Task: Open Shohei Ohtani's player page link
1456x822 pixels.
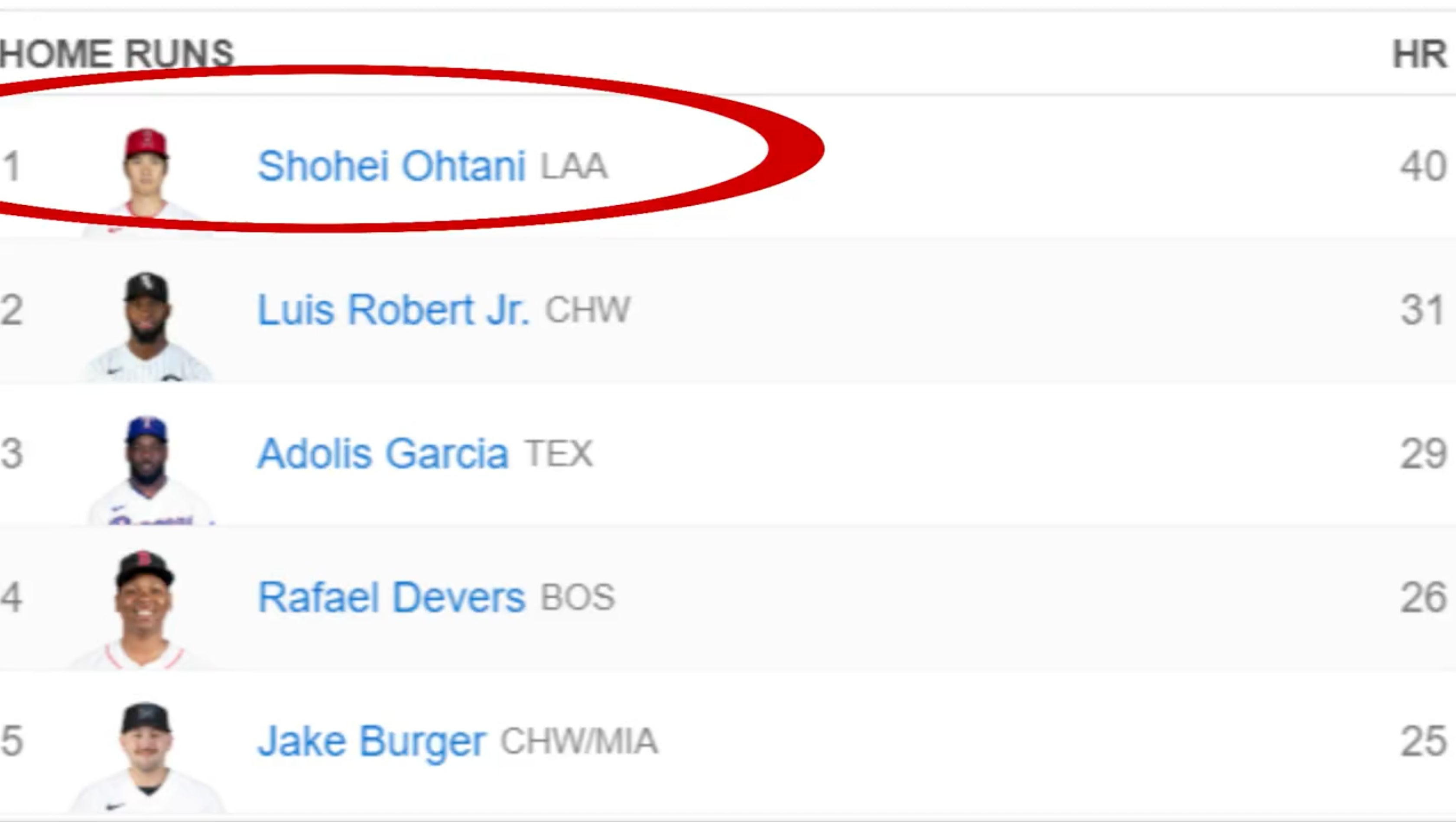Action: pos(391,166)
